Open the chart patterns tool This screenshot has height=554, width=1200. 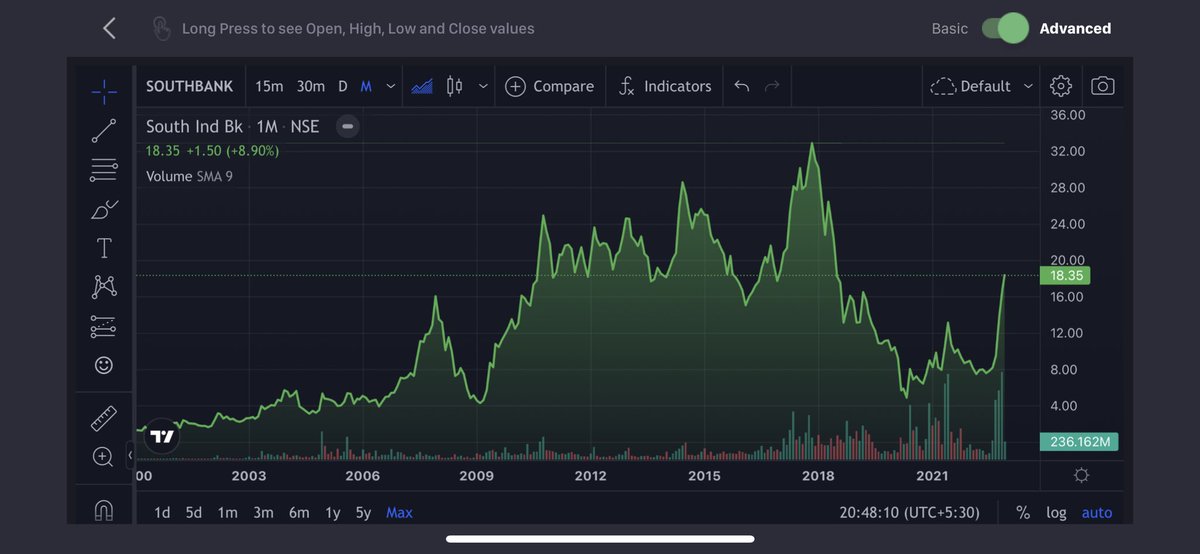tap(104, 287)
